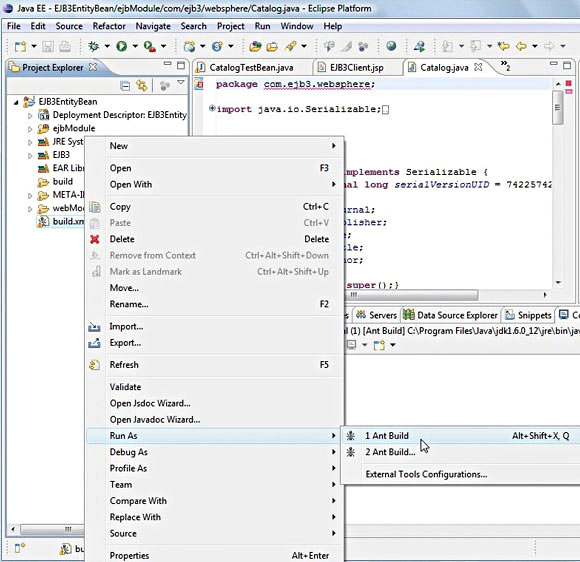Open the dropdown next to Debug icon

[x=107, y=46]
